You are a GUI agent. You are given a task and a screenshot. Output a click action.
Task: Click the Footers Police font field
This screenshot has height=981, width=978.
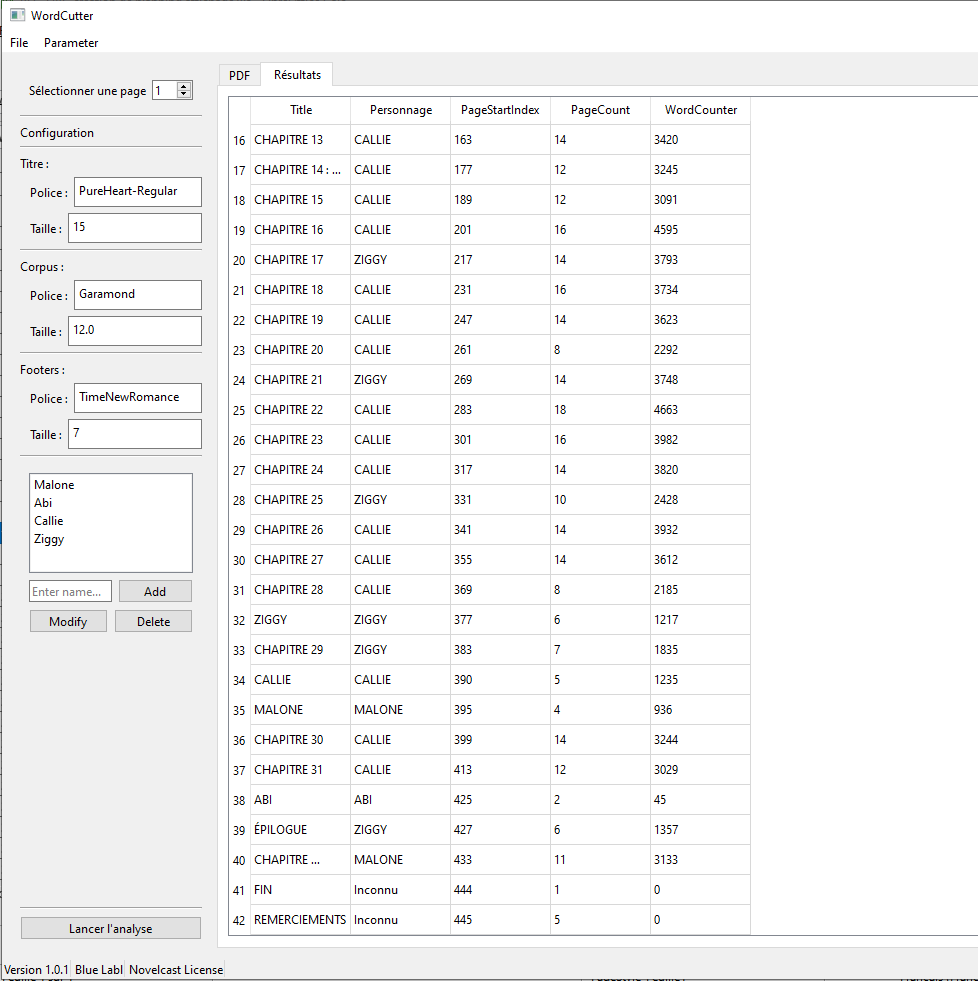coord(137,398)
